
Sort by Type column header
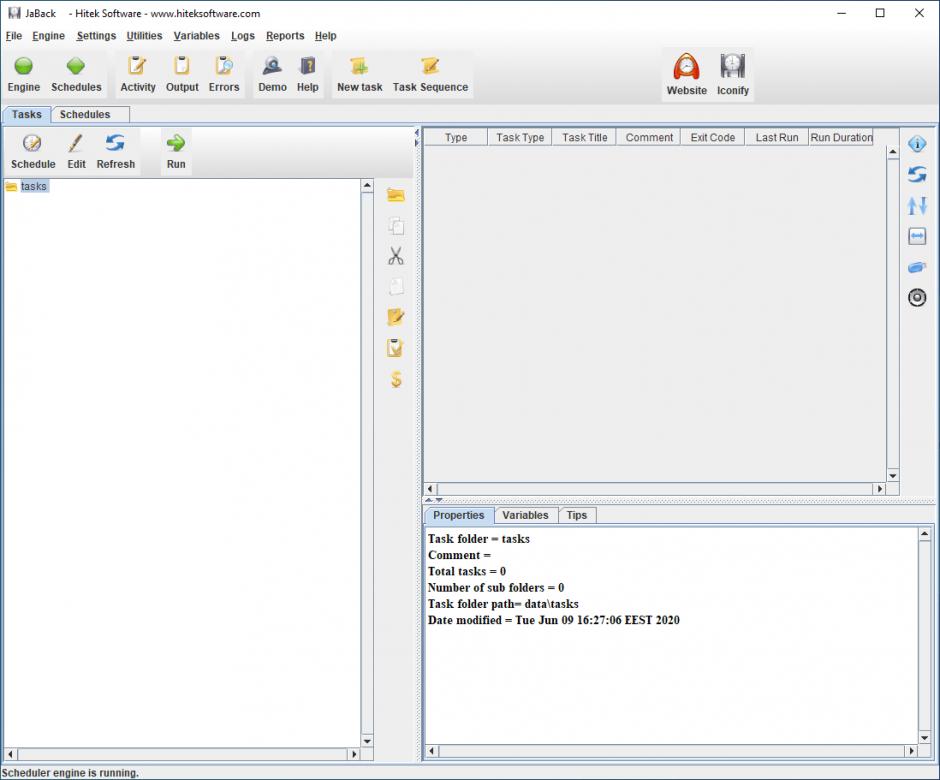(x=456, y=137)
